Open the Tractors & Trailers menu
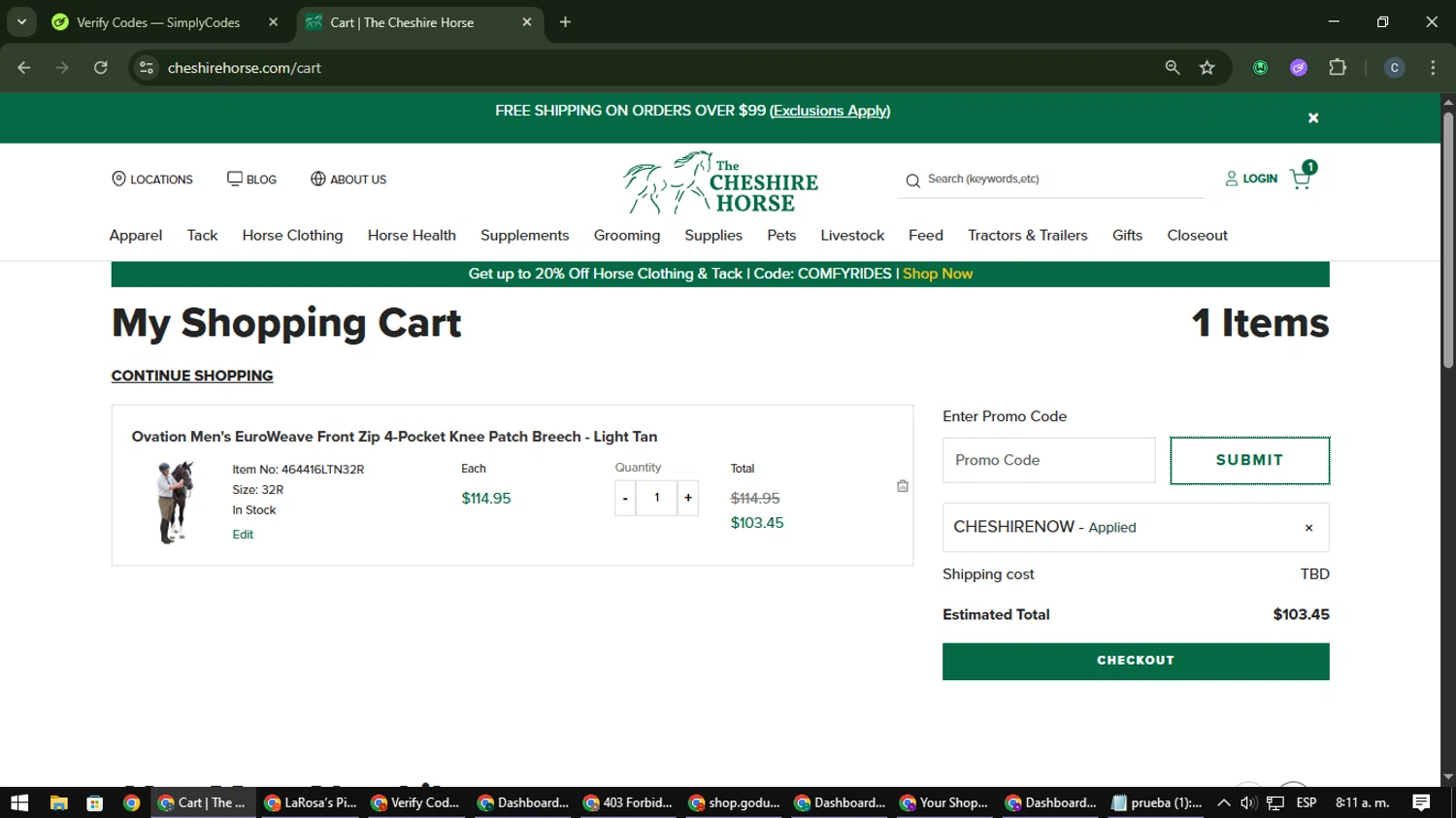 click(x=1027, y=236)
